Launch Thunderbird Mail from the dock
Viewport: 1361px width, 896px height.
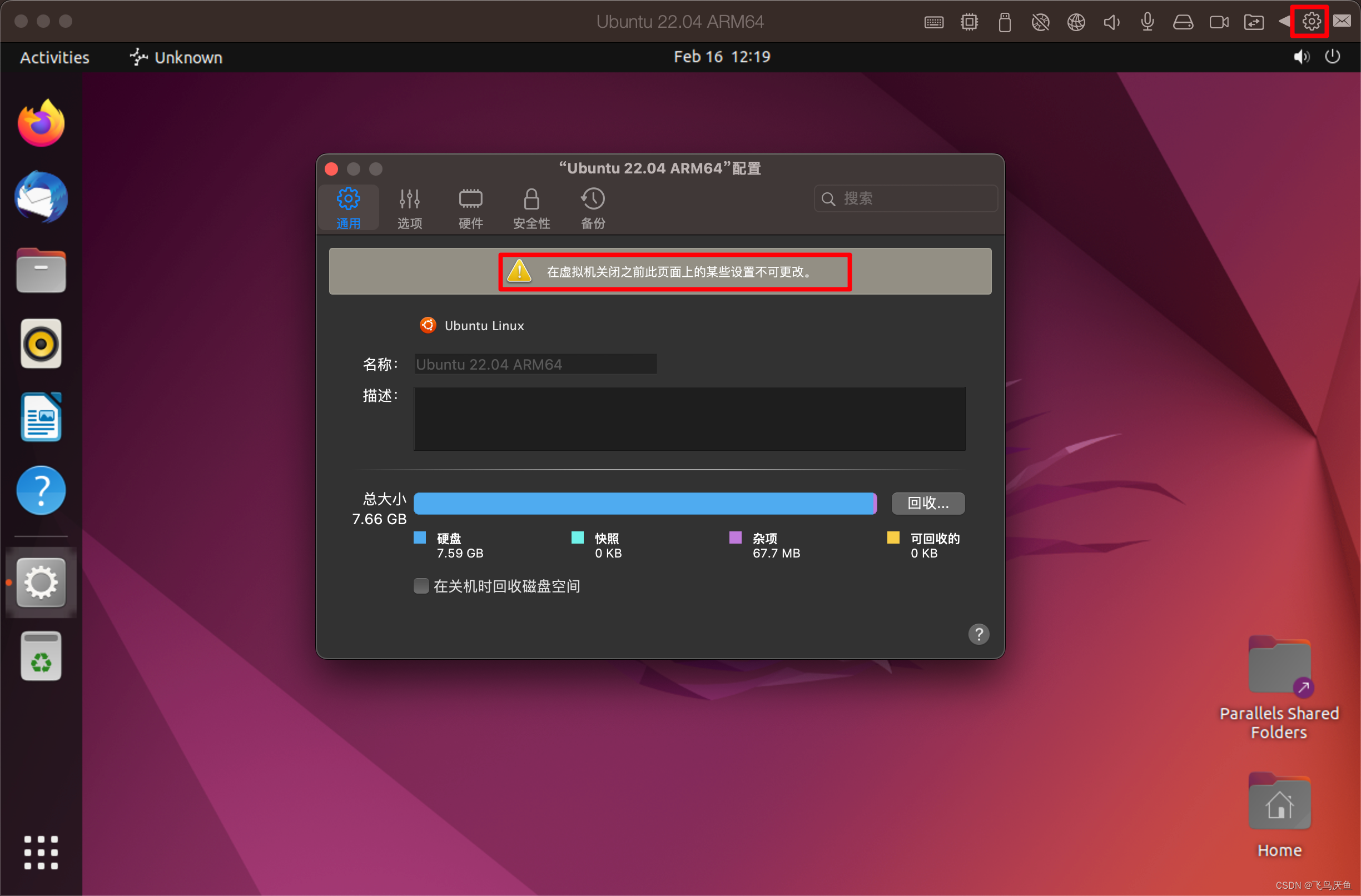click(41, 197)
